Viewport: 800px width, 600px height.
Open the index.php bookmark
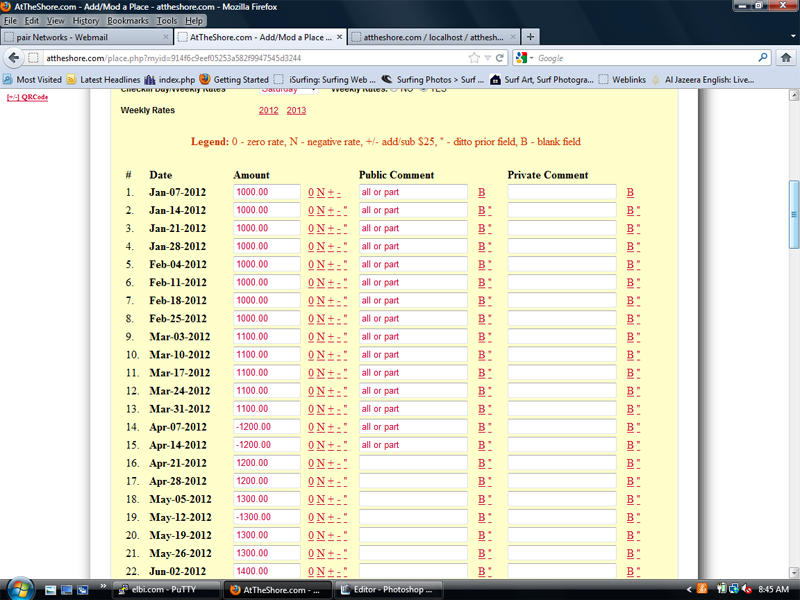170,80
